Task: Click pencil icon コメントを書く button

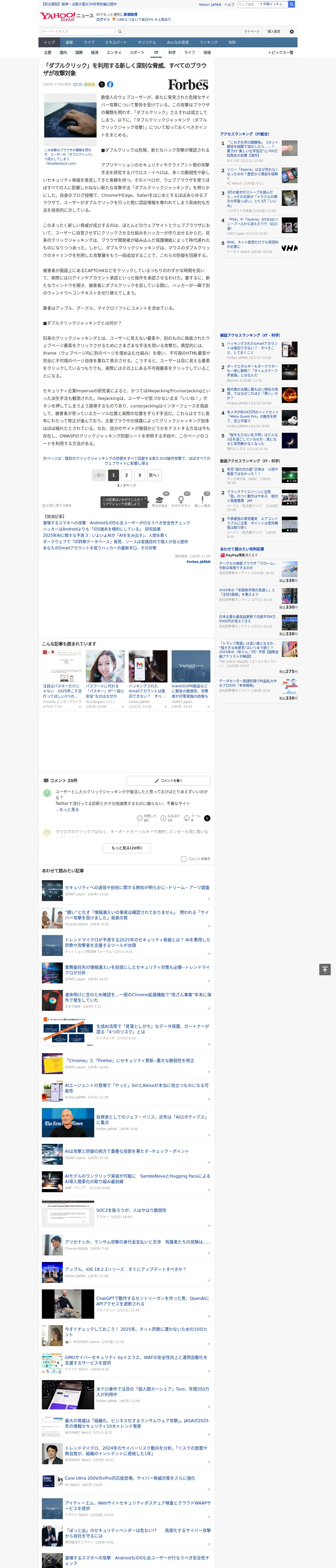Action: coord(168,780)
